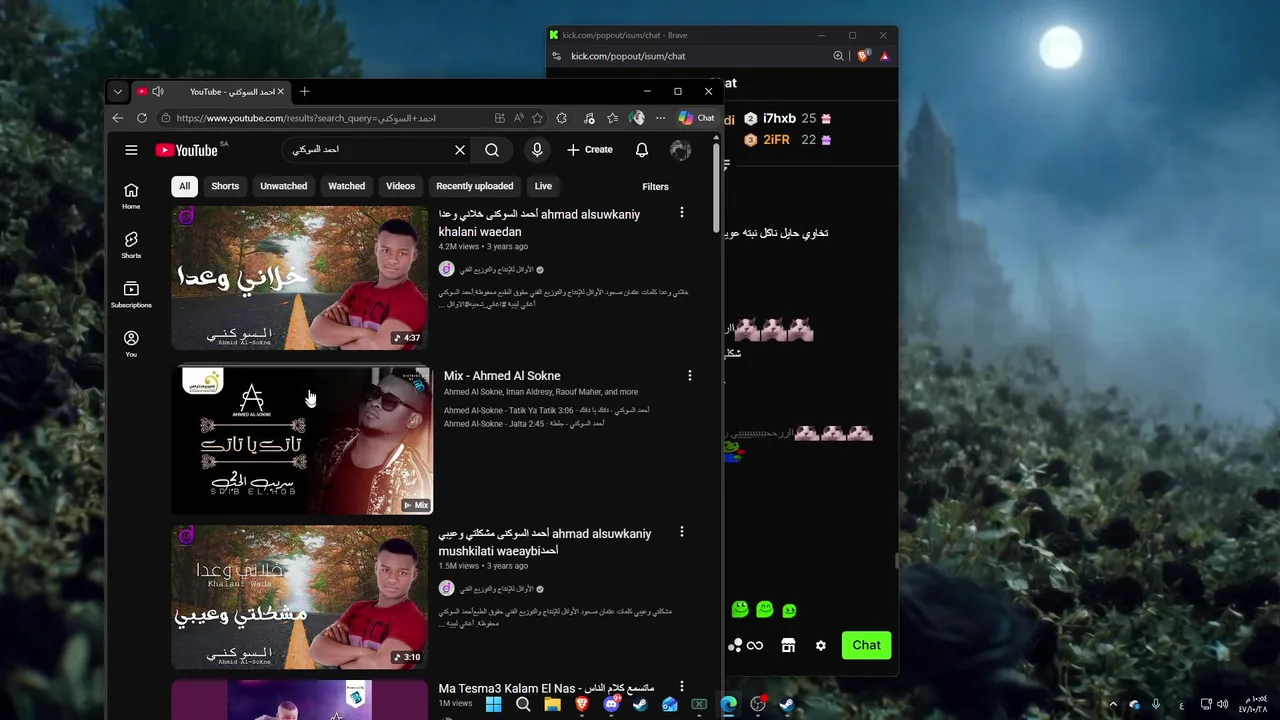Image resolution: width=1280 pixels, height=720 pixels.
Task: Go to the YouTube logo home link
Action: tap(187, 150)
